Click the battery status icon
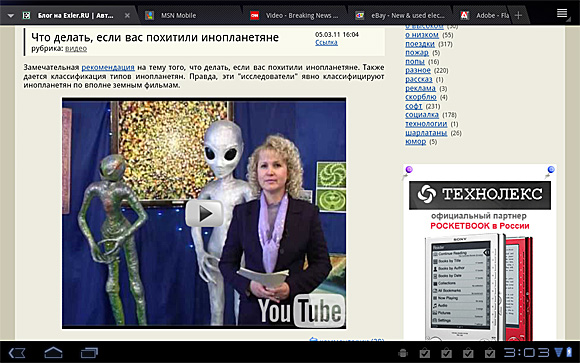The height and width of the screenshot is (363, 580). click(x=569, y=352)
